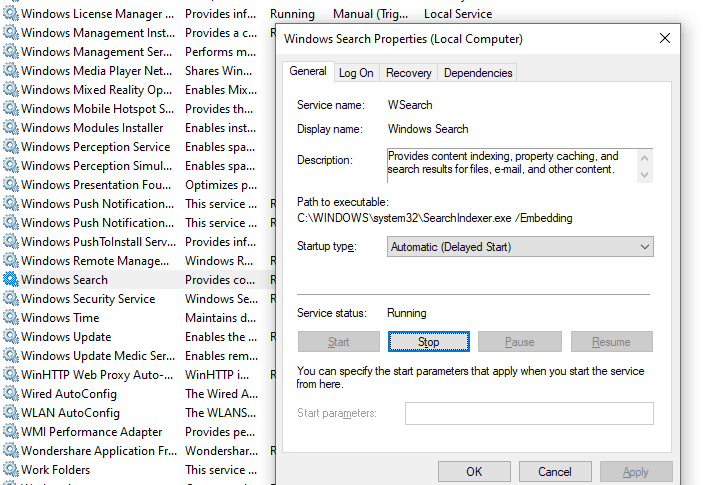This screenshot has height=485, width=712.
Task: Click gear icon for Windows License Manager service
Action: click(x=11, y=14)
